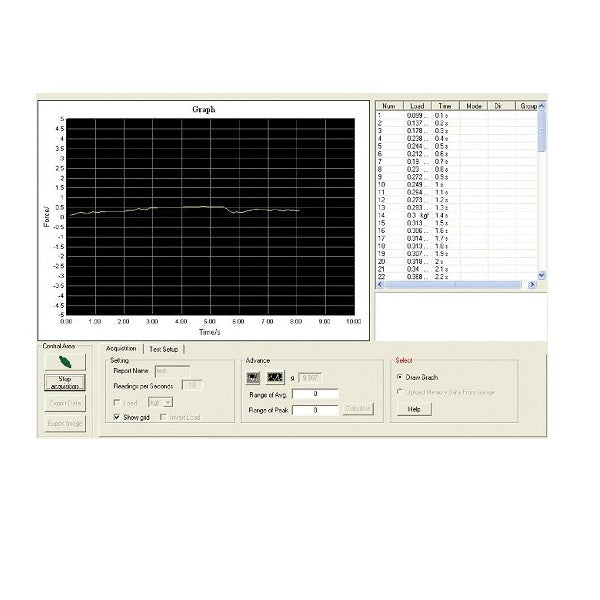Click the Graph title text
This screenshot has height=600, width=600.
pos(204,109)
